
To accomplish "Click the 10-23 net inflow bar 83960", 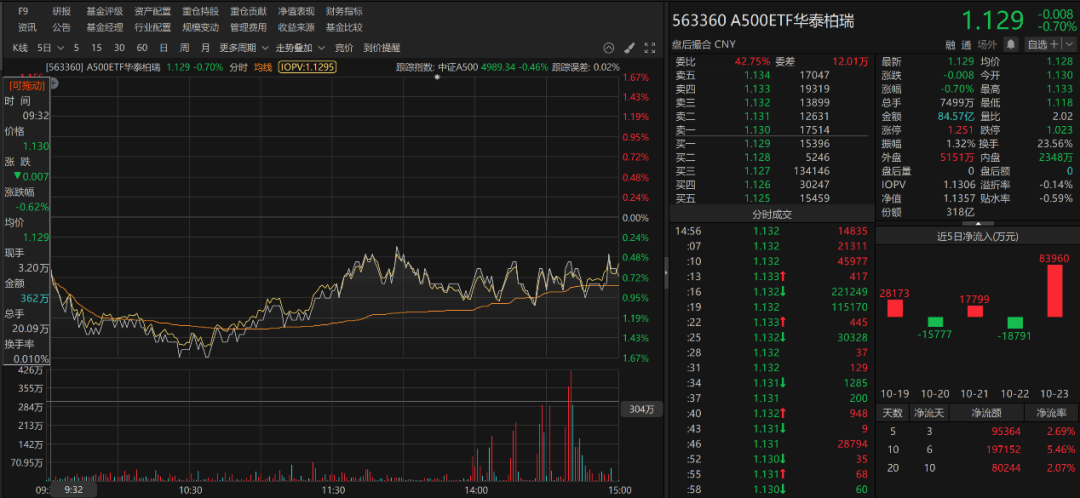I will click(x=1055, y=291).
